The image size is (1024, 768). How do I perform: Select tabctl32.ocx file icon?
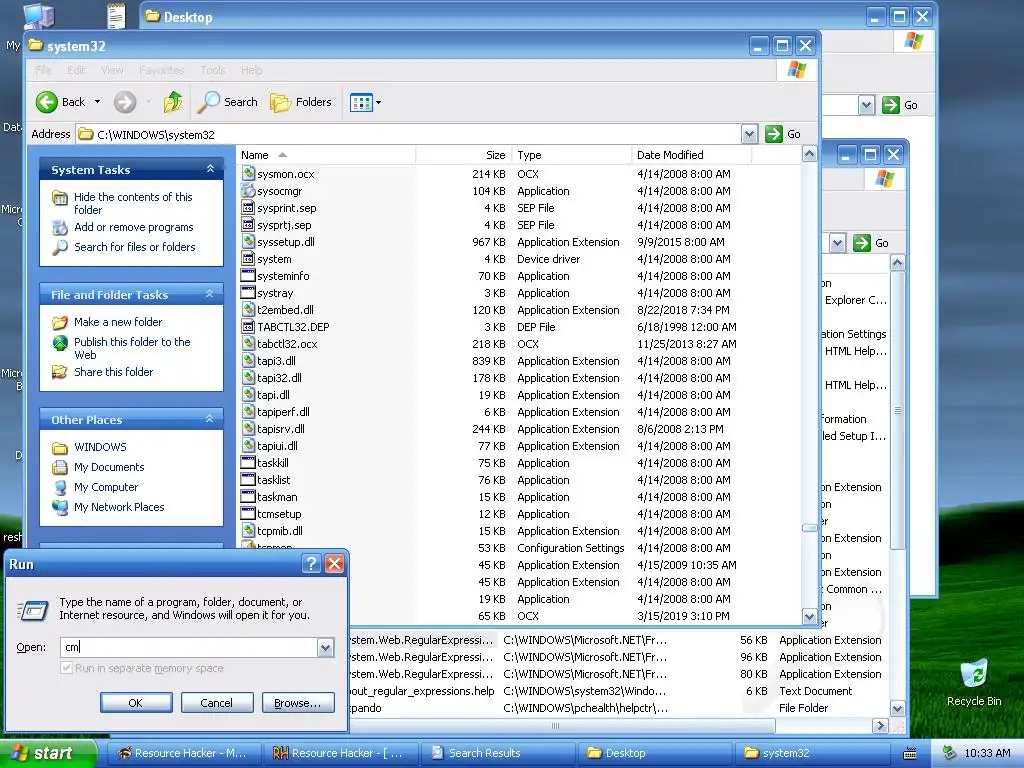[x=248, y=344]
